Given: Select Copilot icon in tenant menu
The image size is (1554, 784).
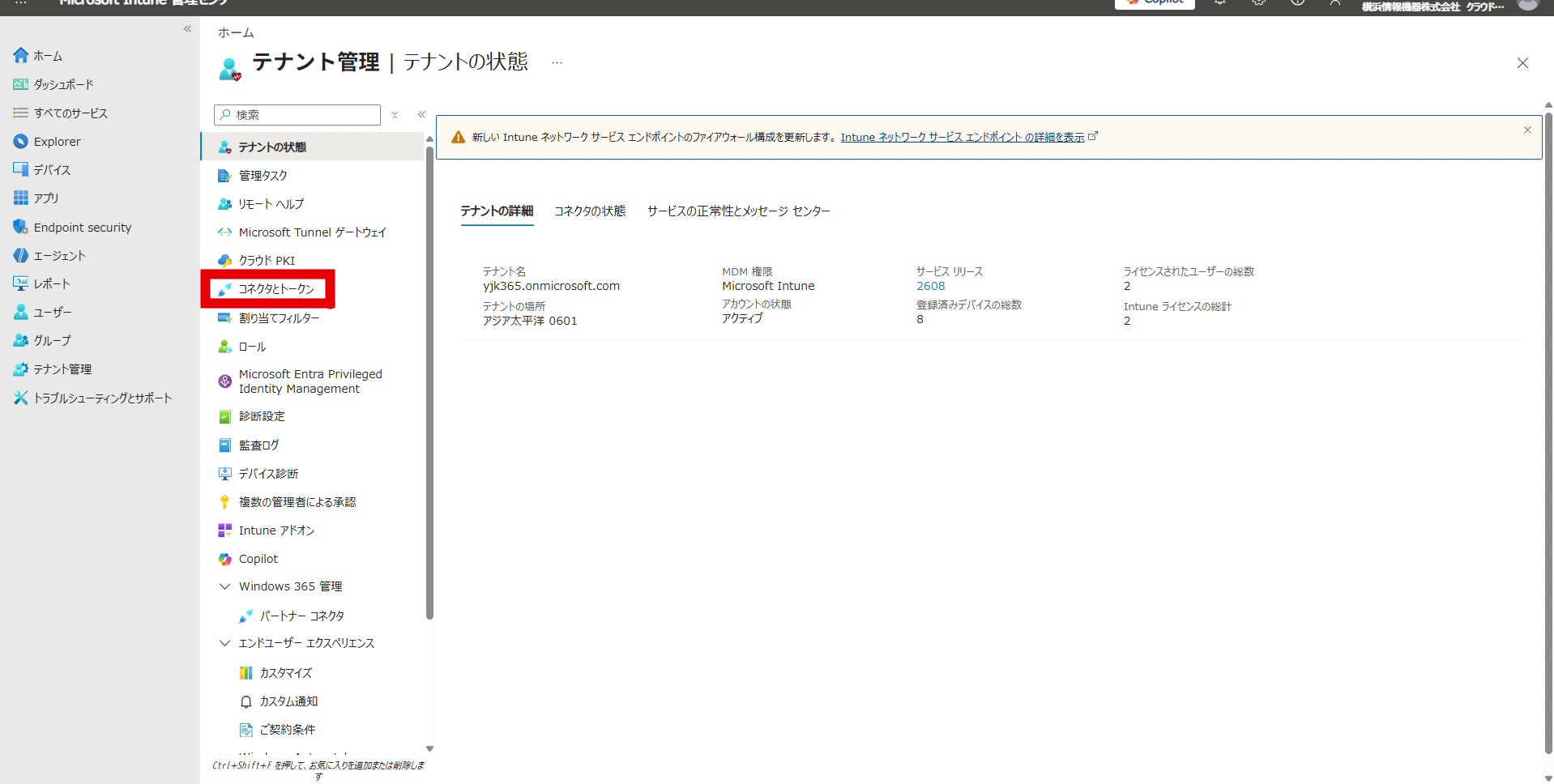Looking at the screenshot, I should click(x=225, y=559).
